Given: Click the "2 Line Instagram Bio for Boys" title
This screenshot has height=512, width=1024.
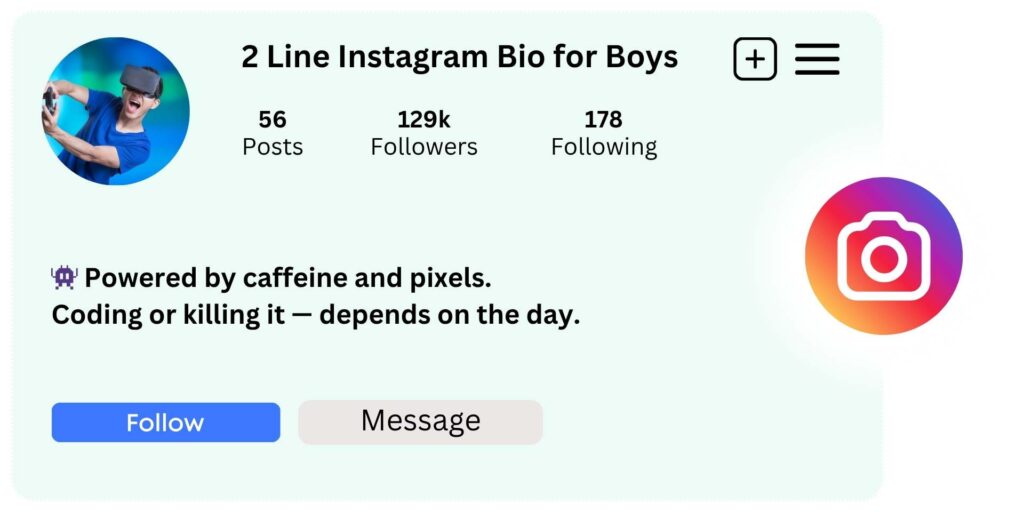Looking at the screenshot, I should point(459,57).
